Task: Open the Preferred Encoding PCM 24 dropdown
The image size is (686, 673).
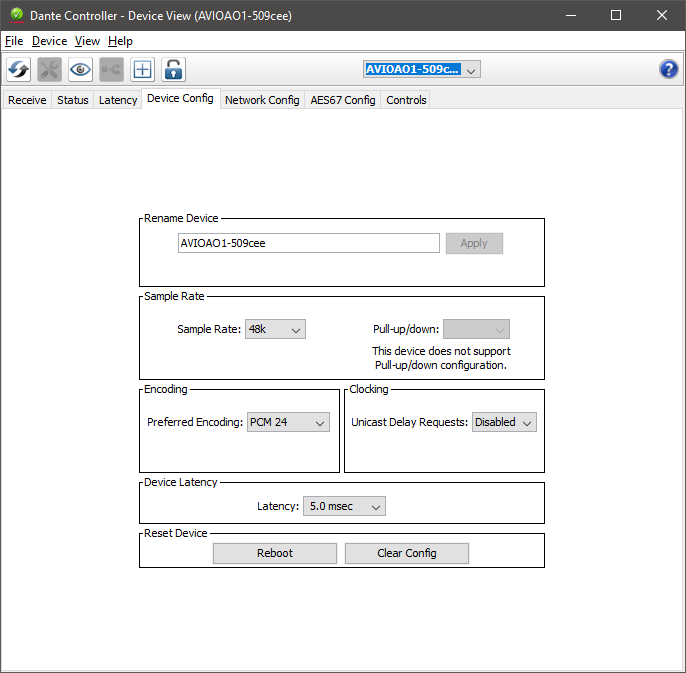Action: (x=288, y=422)
